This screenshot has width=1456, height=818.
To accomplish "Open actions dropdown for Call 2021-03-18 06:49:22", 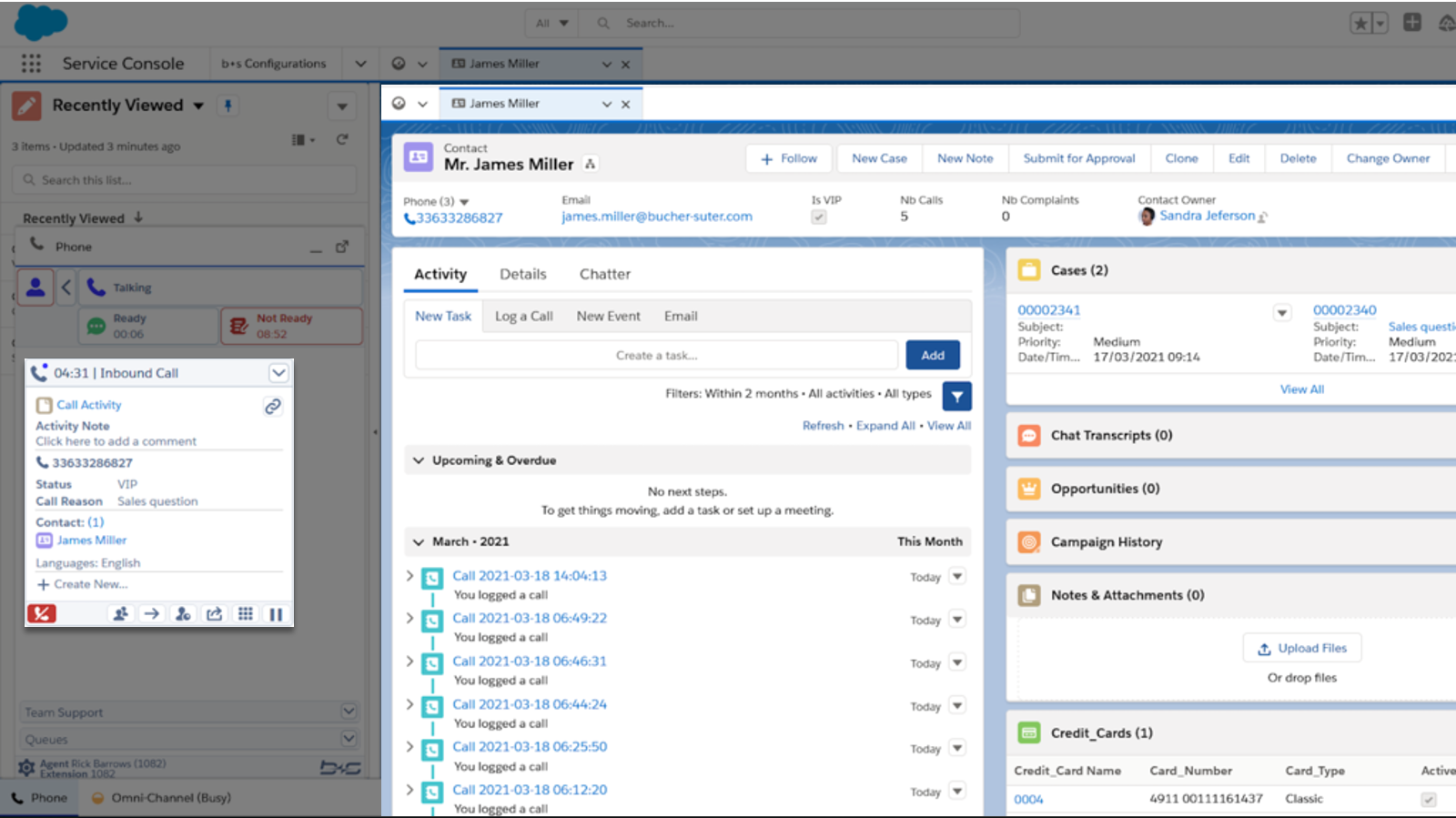I will 957,620.
